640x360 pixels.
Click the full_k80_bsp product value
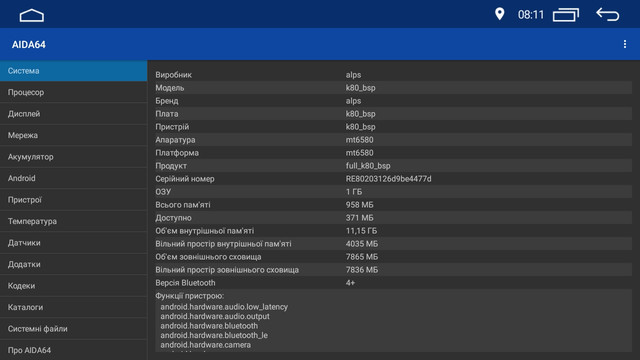(368, 166)
